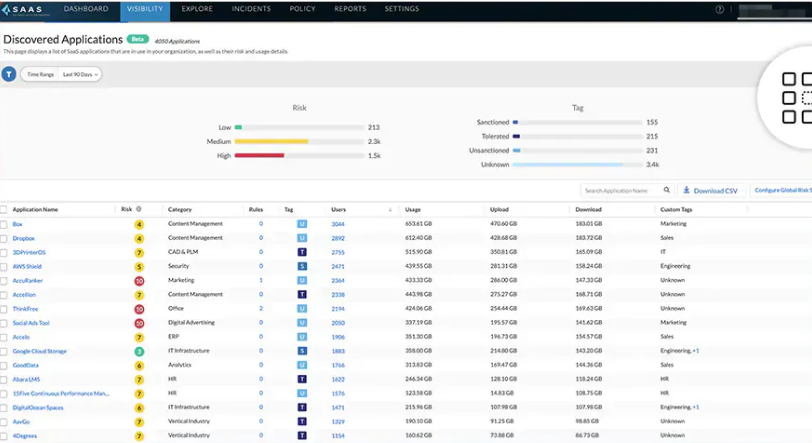
Task: Open the REPORTS tab
Action: (x=350, y=9)
